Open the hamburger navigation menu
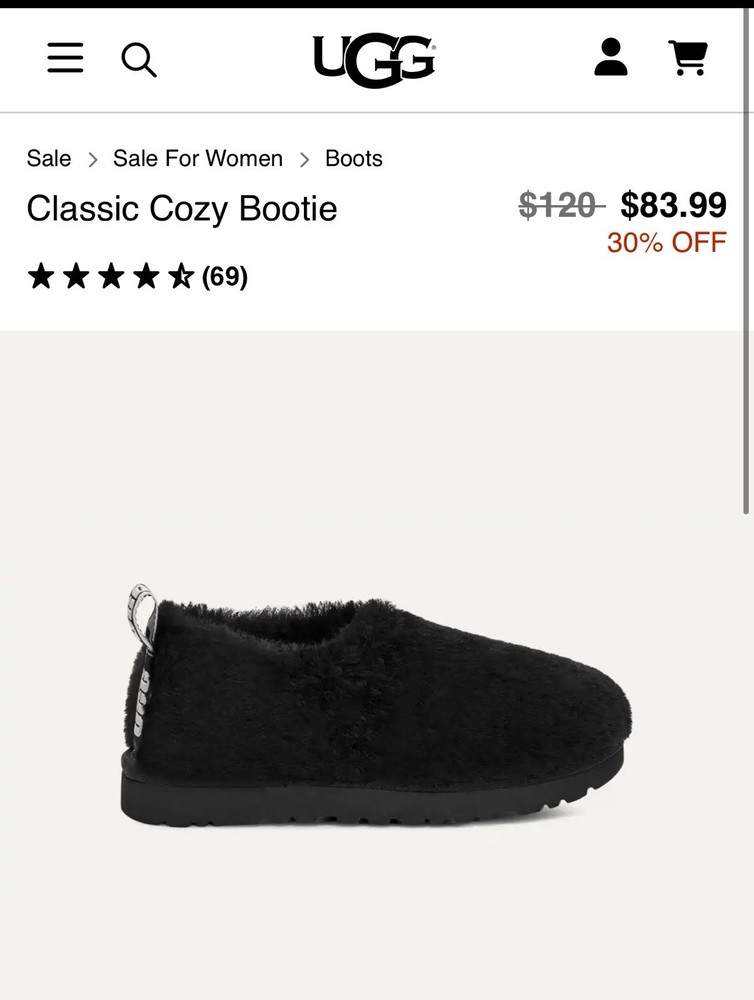The width and height of the screenshot is (754, 1000). tap(65, 59)
